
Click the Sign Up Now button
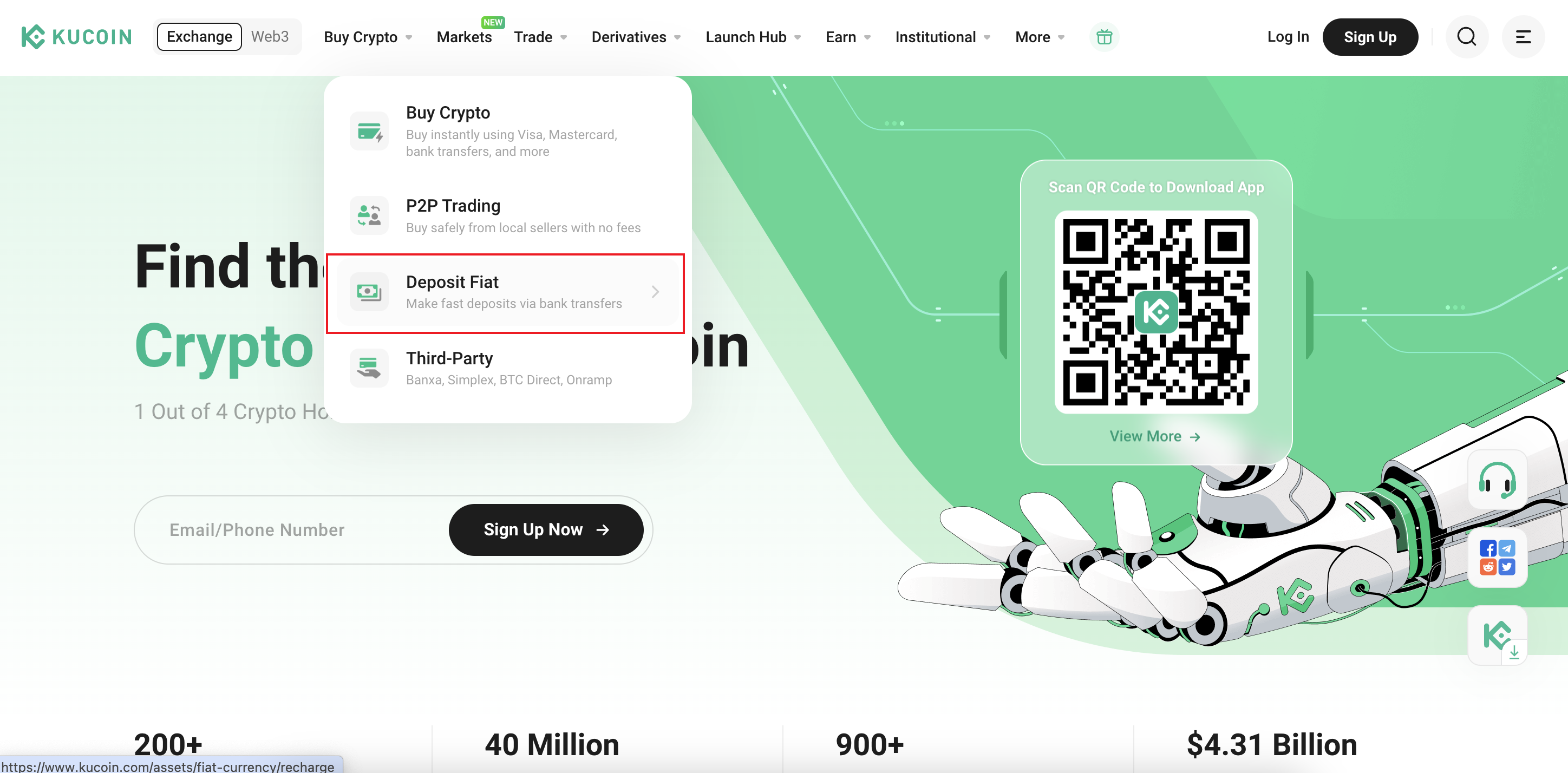[546, 529]
